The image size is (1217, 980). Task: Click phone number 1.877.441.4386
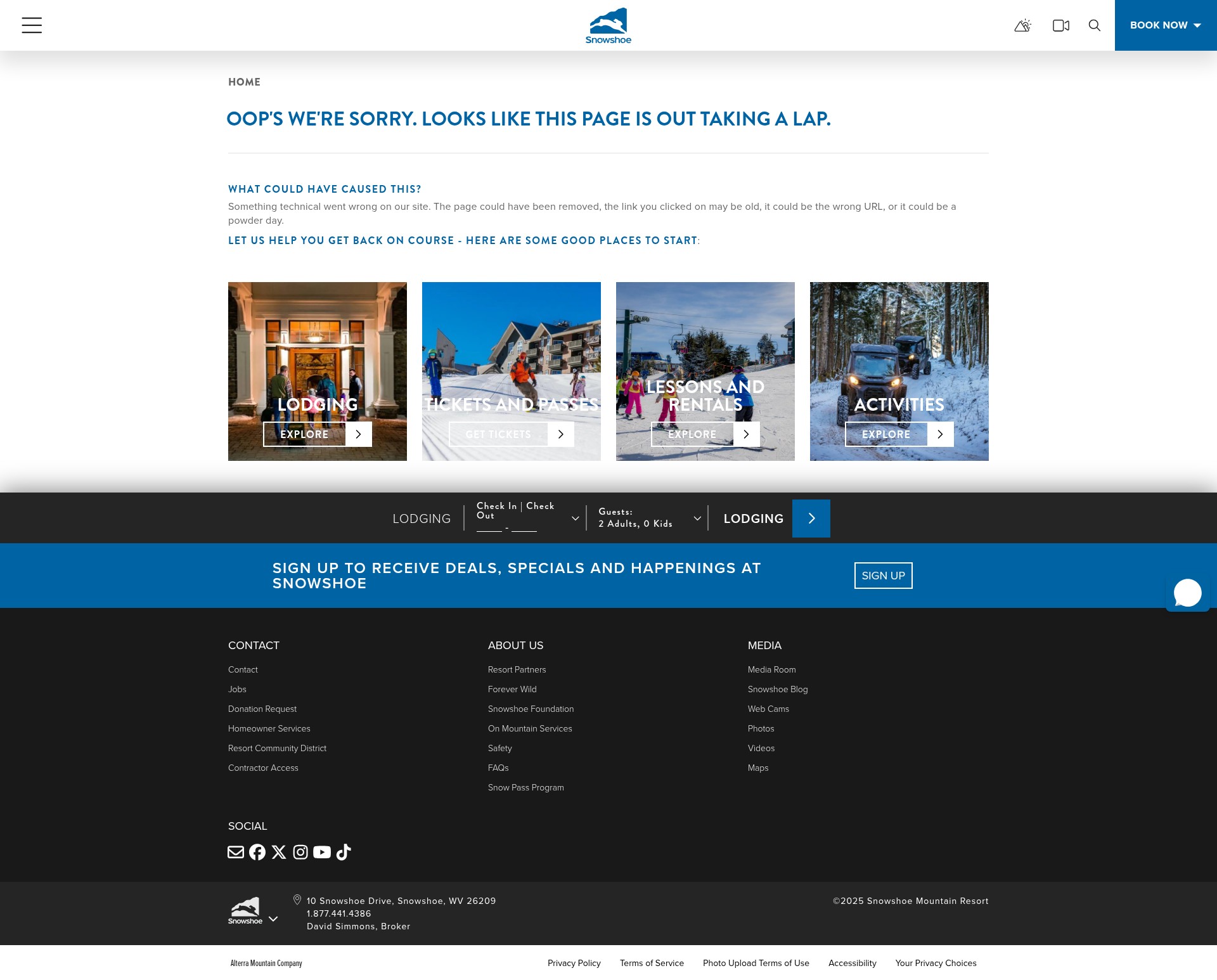click(339, 913)
